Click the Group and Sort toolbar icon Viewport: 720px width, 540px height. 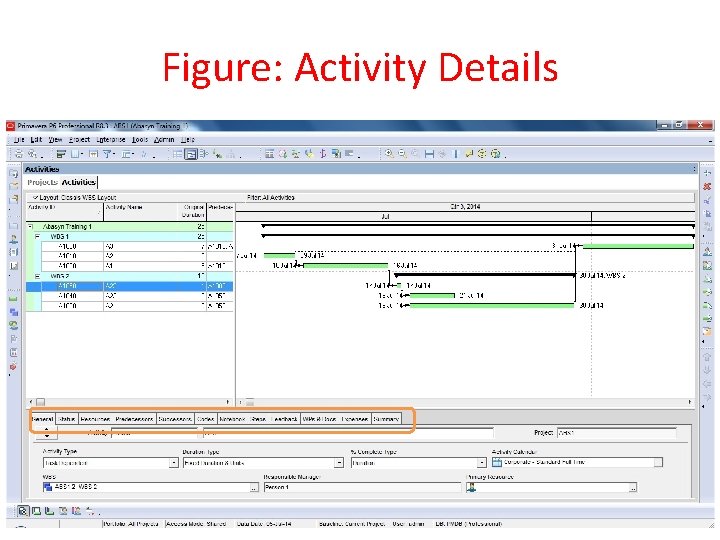tap(126, 154)
